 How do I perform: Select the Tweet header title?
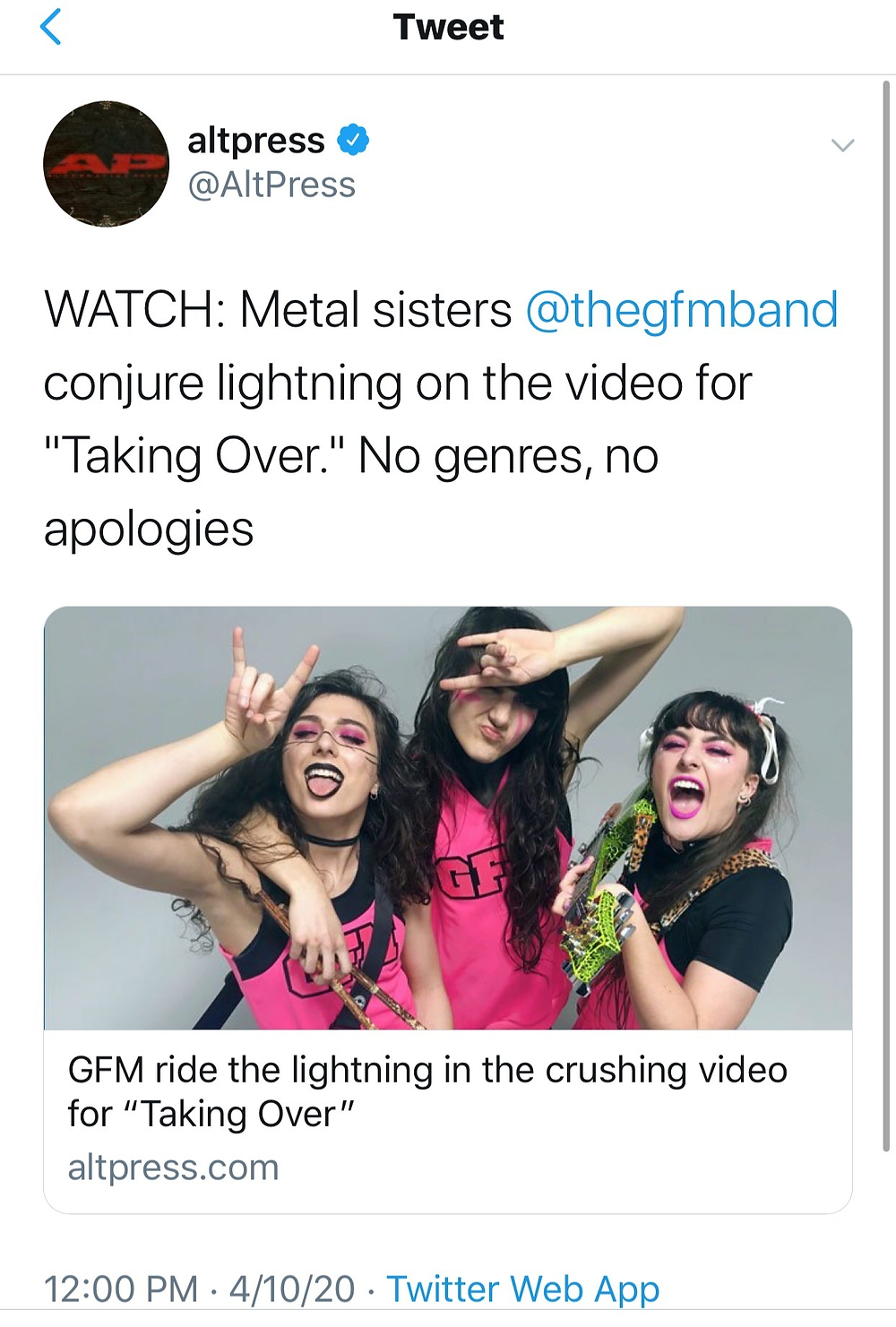[x=448, y=27]
